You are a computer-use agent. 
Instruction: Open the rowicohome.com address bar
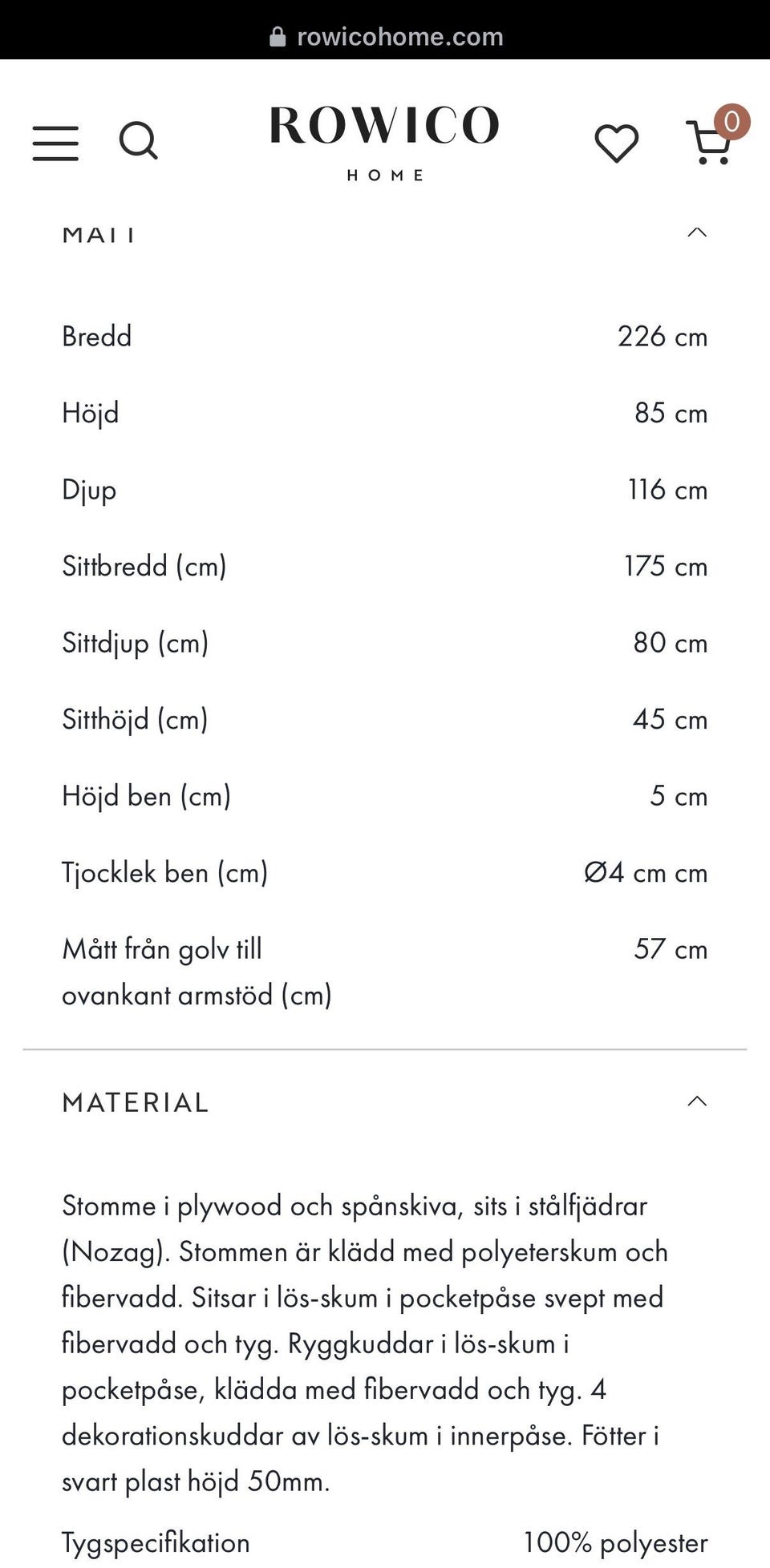coord(386,37)
